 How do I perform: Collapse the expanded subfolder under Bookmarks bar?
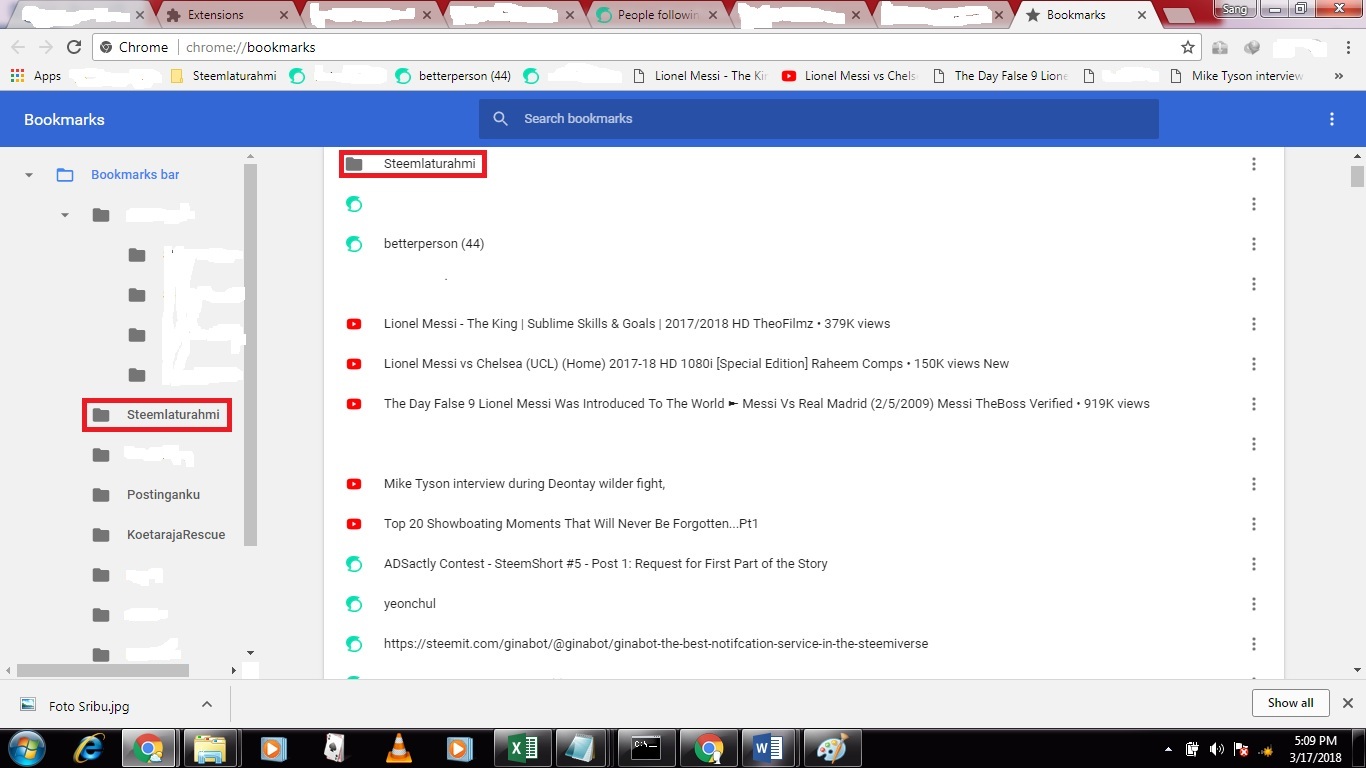click(x=65, y=215)
